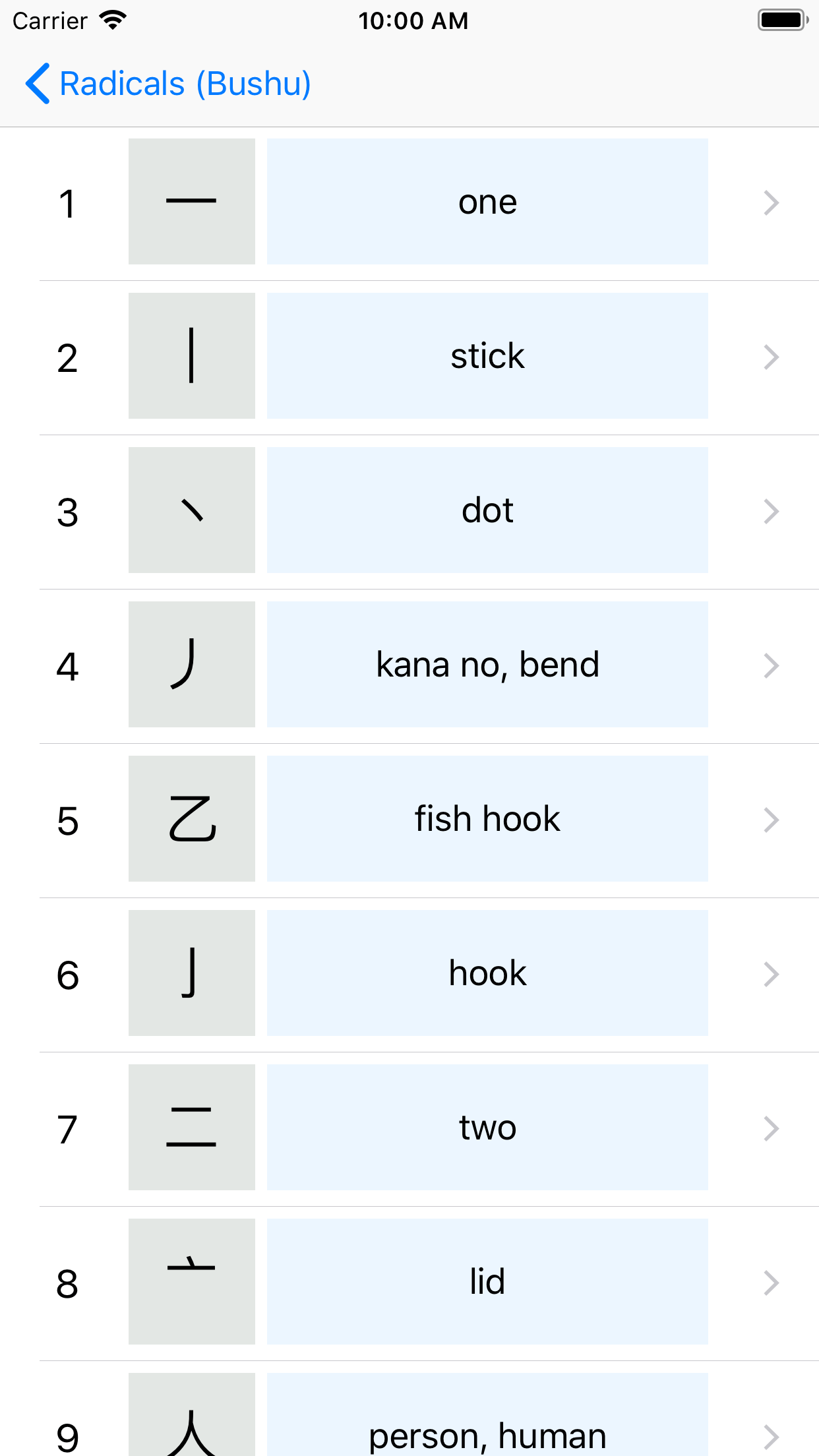Select the 'lid' meaning label

(487, 1281)
